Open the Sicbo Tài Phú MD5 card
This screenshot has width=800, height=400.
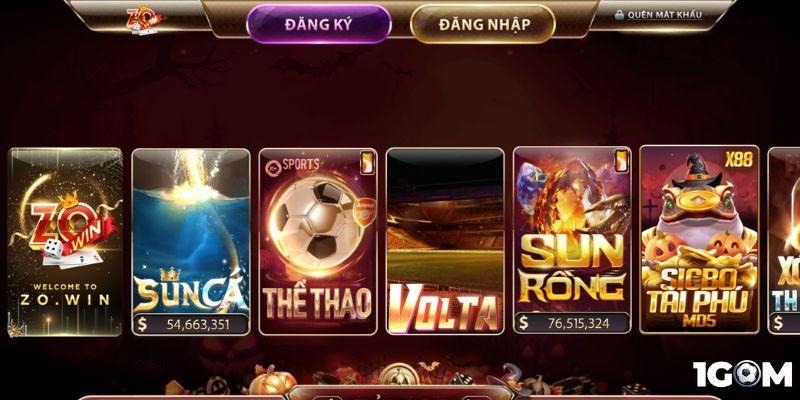[699, 239]
